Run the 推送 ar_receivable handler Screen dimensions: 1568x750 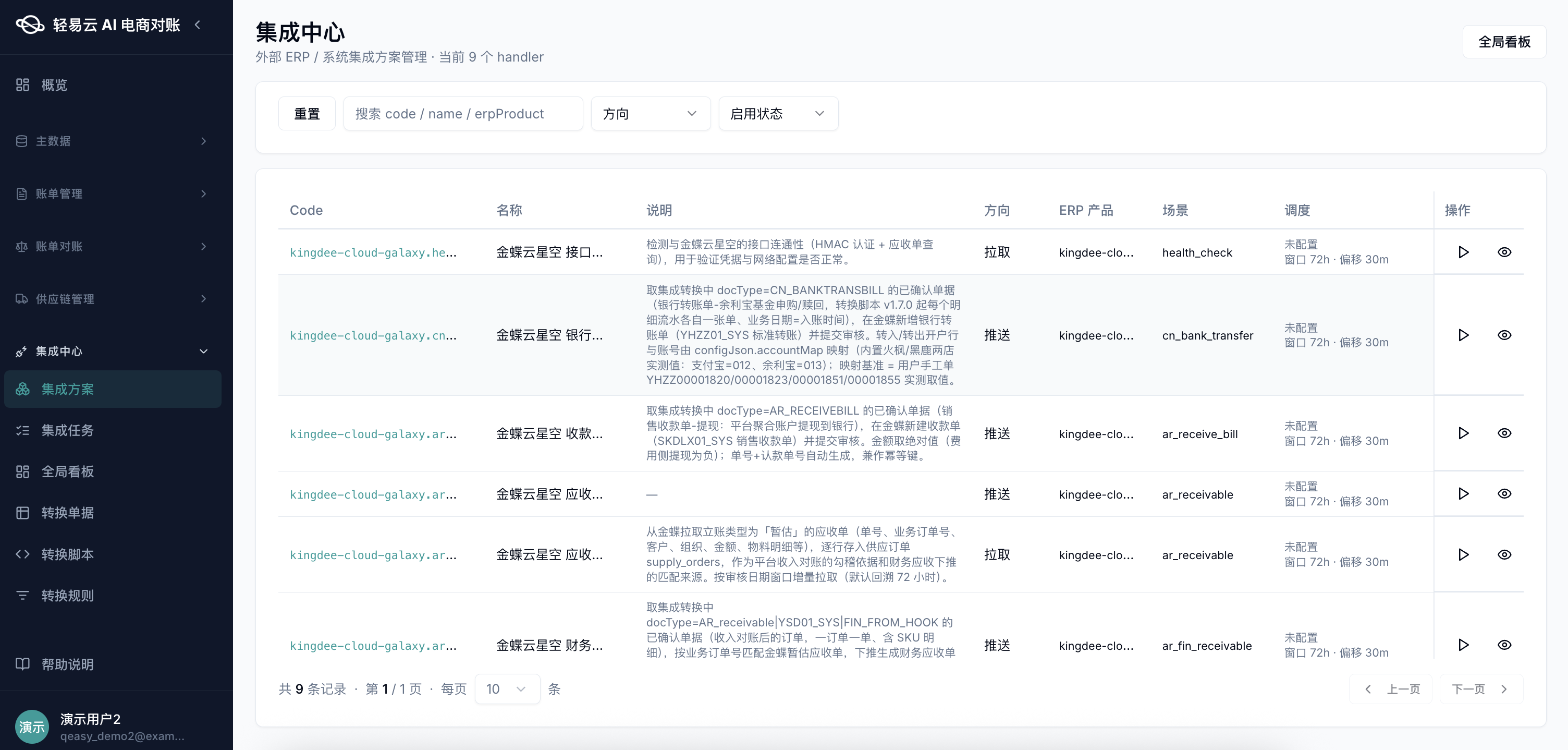coord(1463,493)
